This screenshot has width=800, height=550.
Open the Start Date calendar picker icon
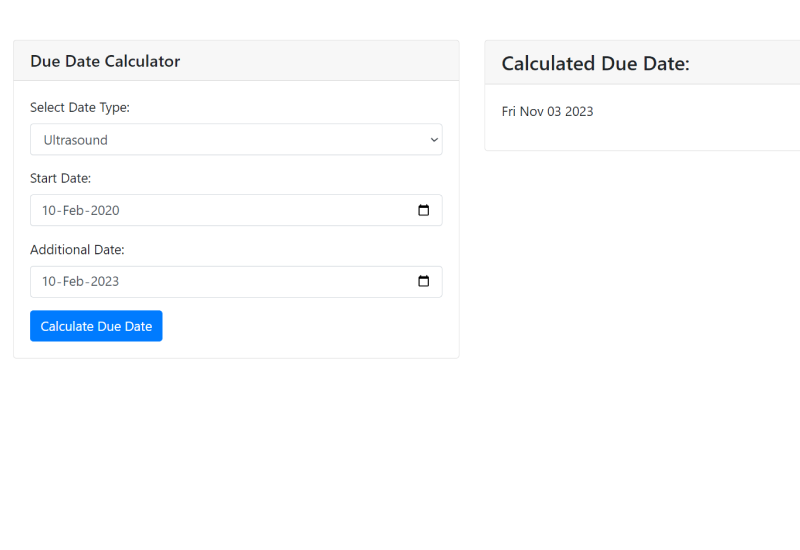[423, 210]
